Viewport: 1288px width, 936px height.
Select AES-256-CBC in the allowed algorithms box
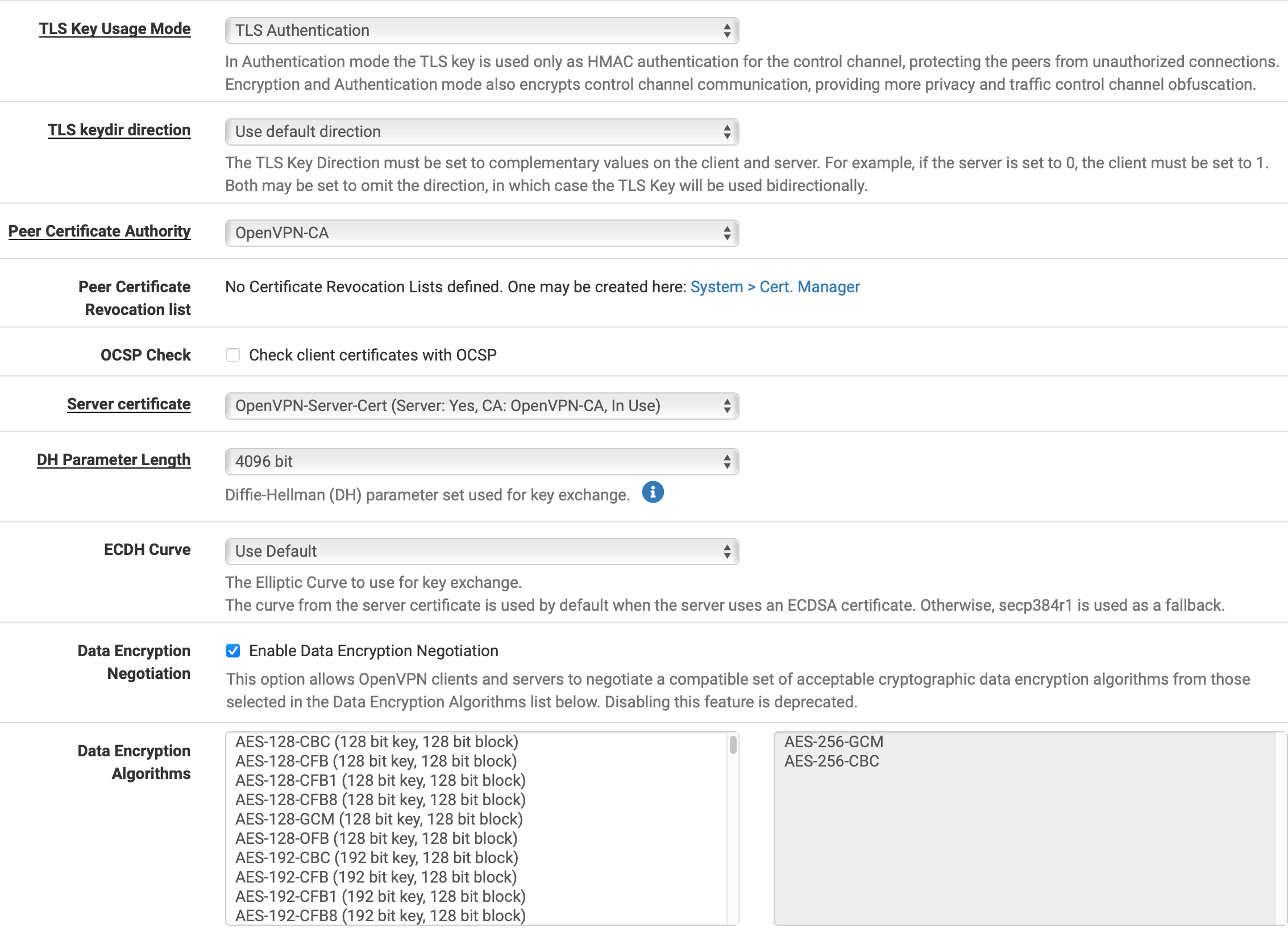coord(832,761)
